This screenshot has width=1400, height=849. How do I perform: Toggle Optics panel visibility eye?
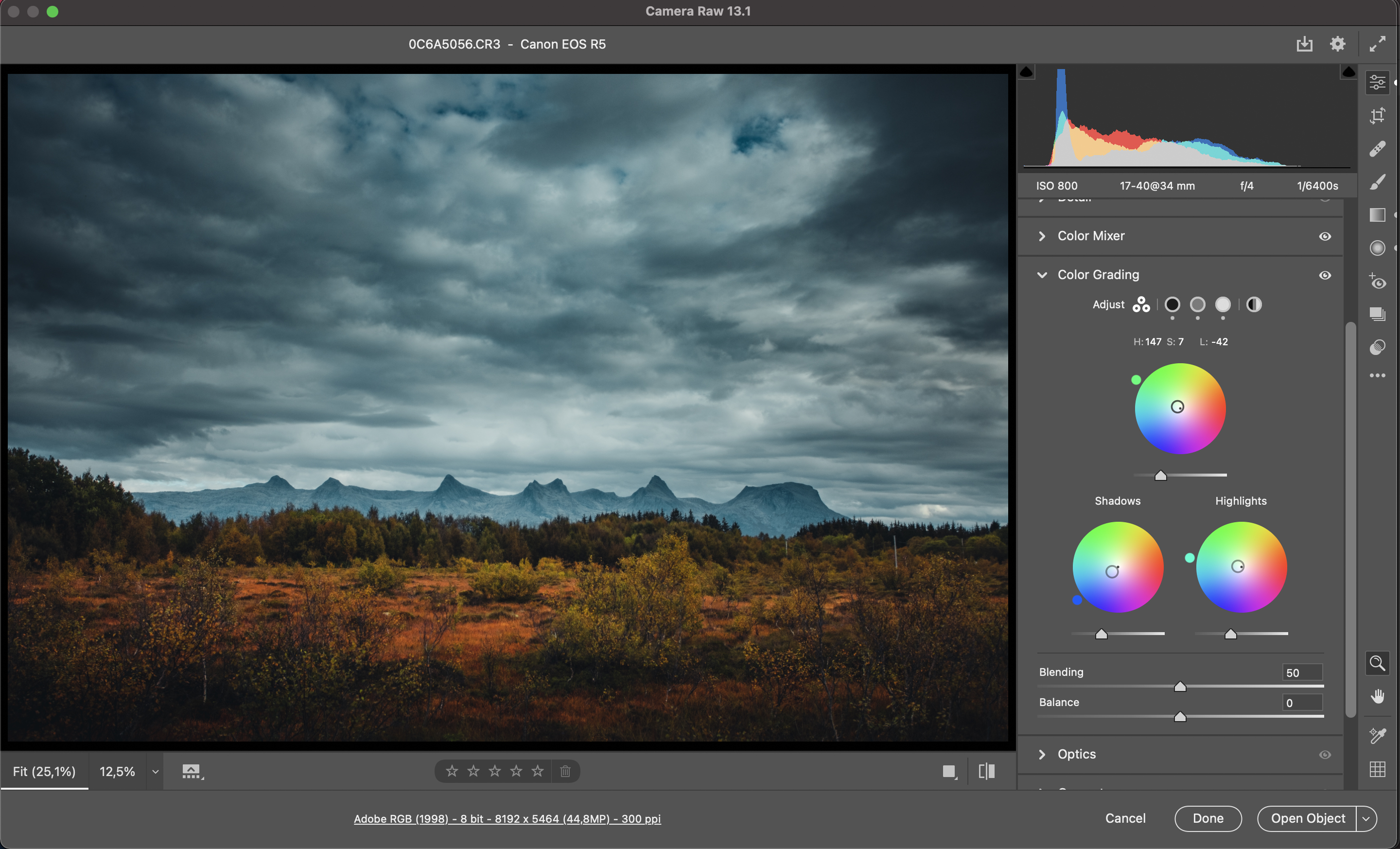click(x=1325, y=755)
